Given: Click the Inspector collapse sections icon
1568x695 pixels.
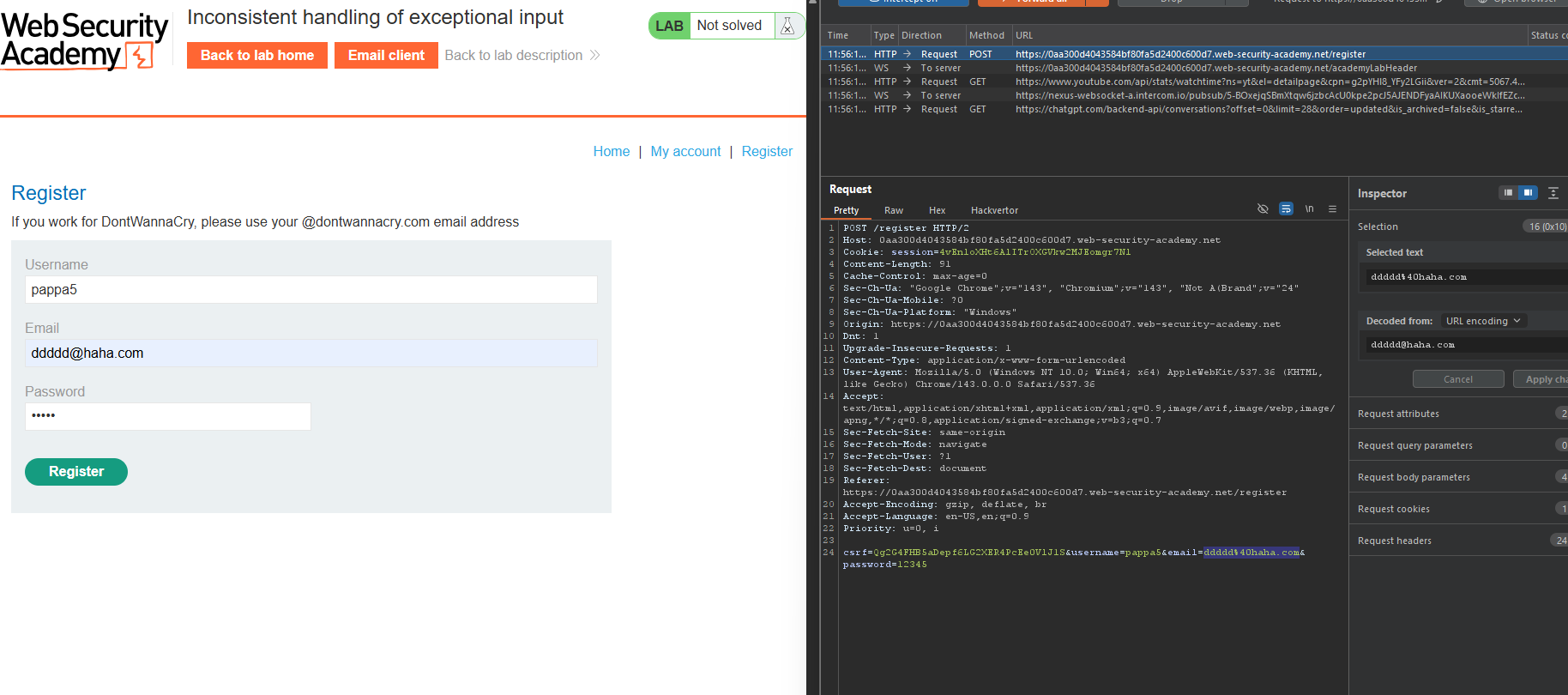Looking at the screenshot, I should pyautogui.click(x=1553, y=193).
